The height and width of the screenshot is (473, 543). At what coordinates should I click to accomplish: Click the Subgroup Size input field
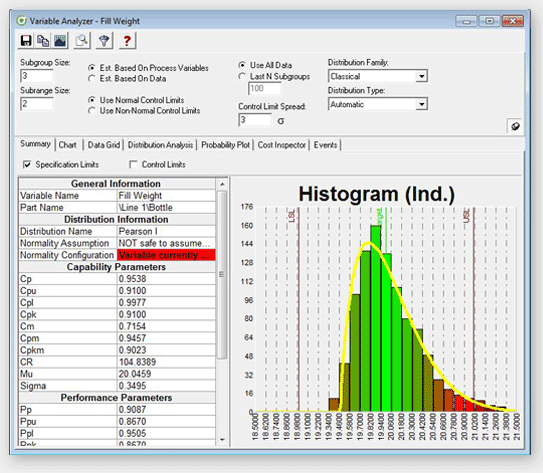(37, 76)
